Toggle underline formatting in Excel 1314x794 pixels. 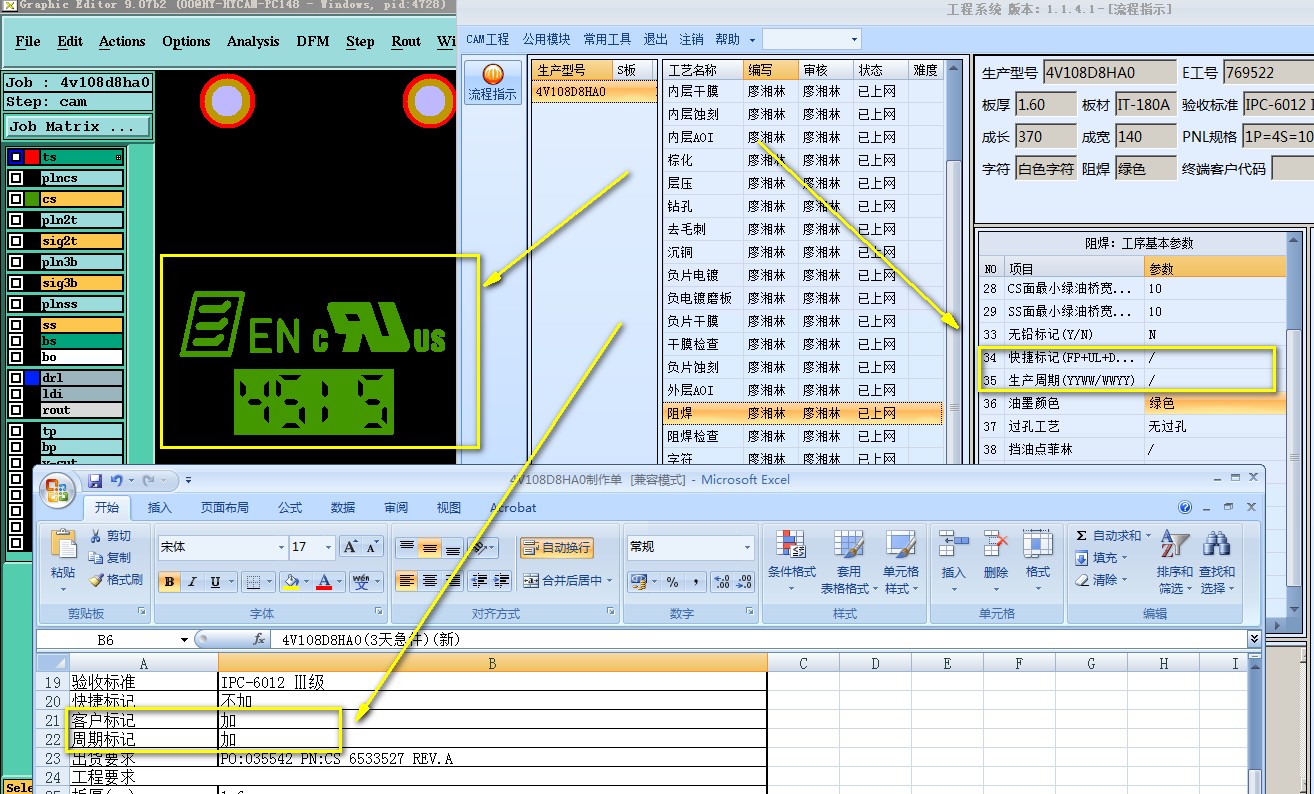point(215,582)
